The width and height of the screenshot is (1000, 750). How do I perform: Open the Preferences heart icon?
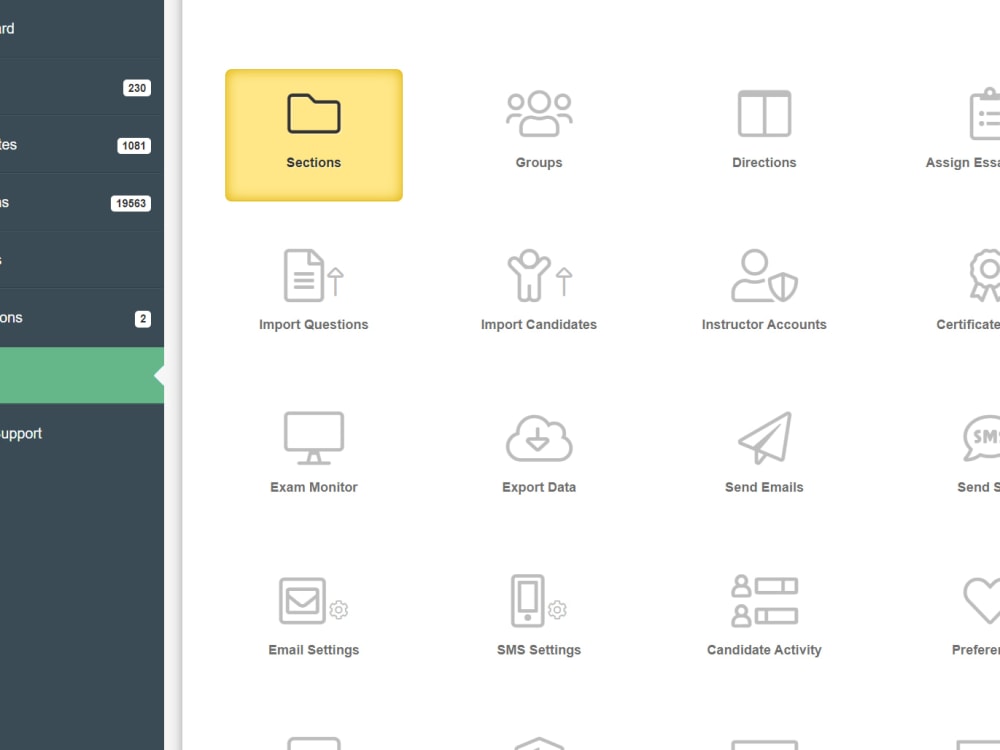click(982, 601)
